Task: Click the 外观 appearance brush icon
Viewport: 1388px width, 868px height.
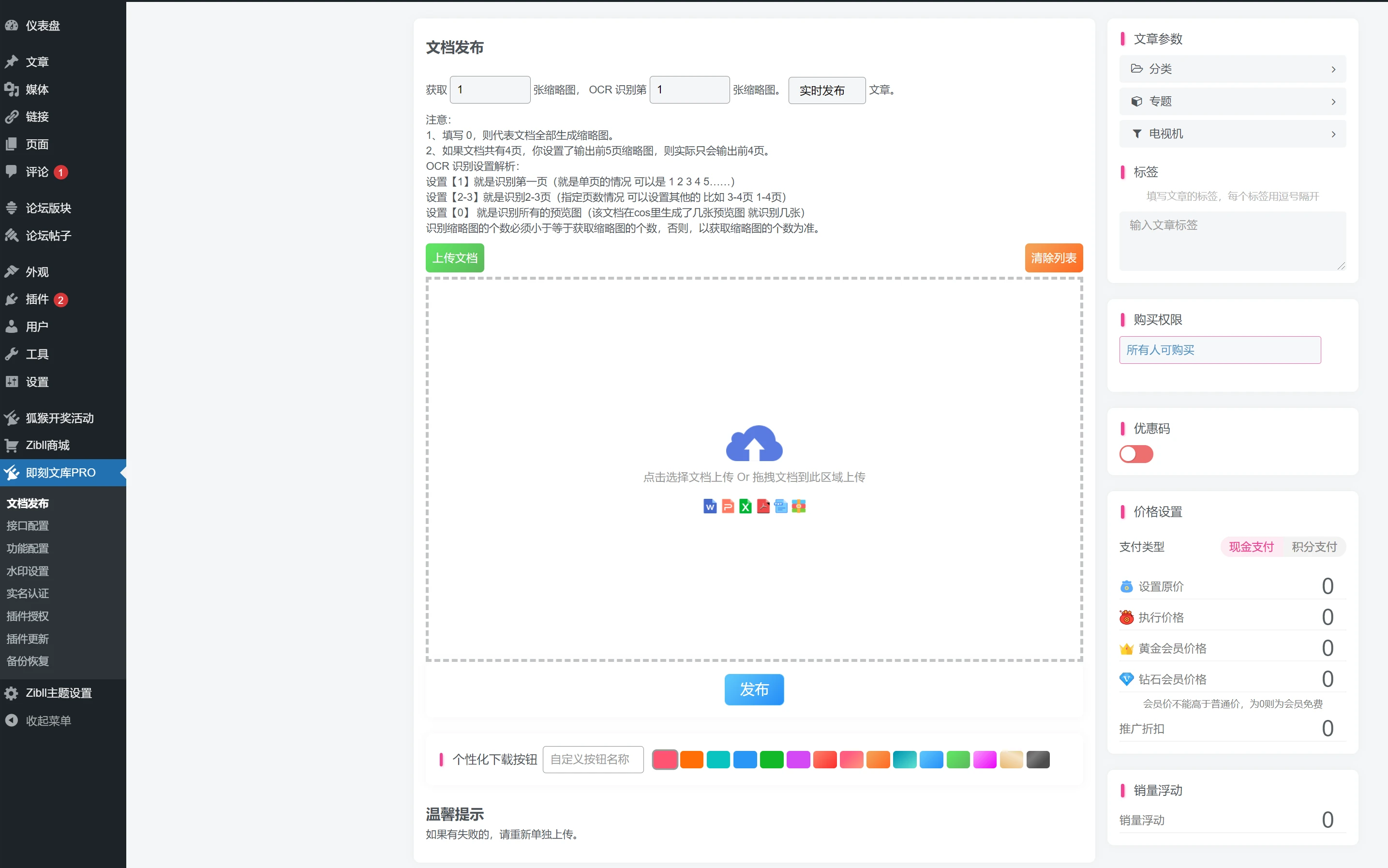Action: (12, 271)
